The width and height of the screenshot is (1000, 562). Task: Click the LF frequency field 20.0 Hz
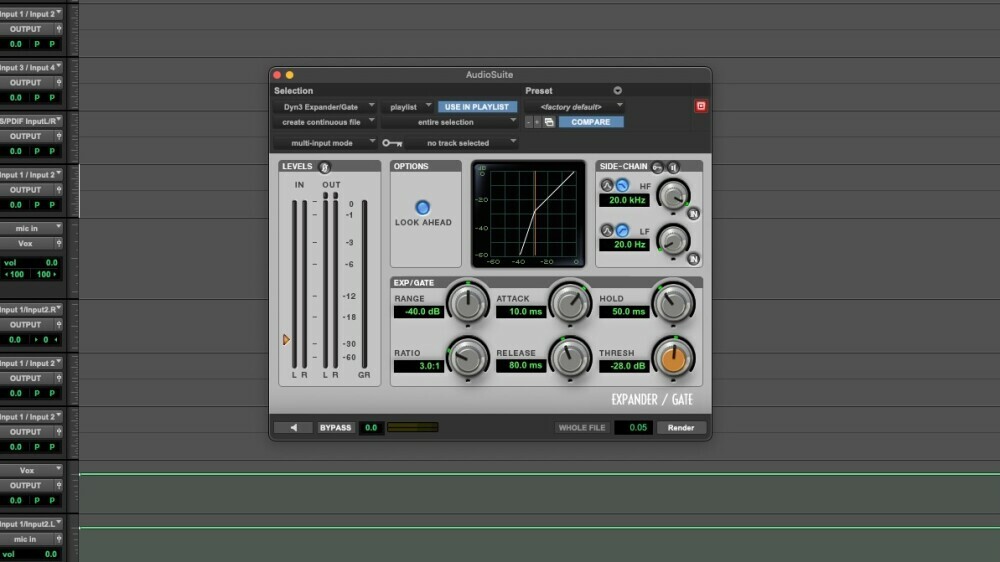point(624,244)
